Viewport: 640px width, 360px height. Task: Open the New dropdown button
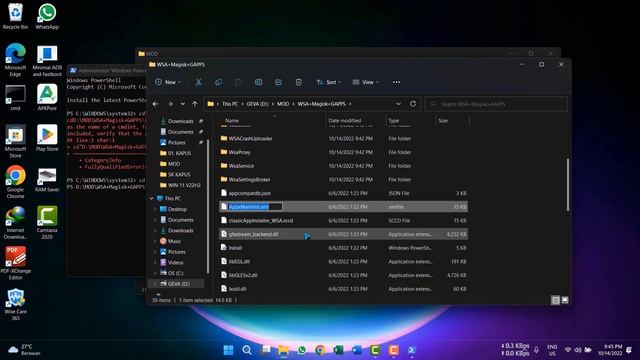click(x=168, y=82)
